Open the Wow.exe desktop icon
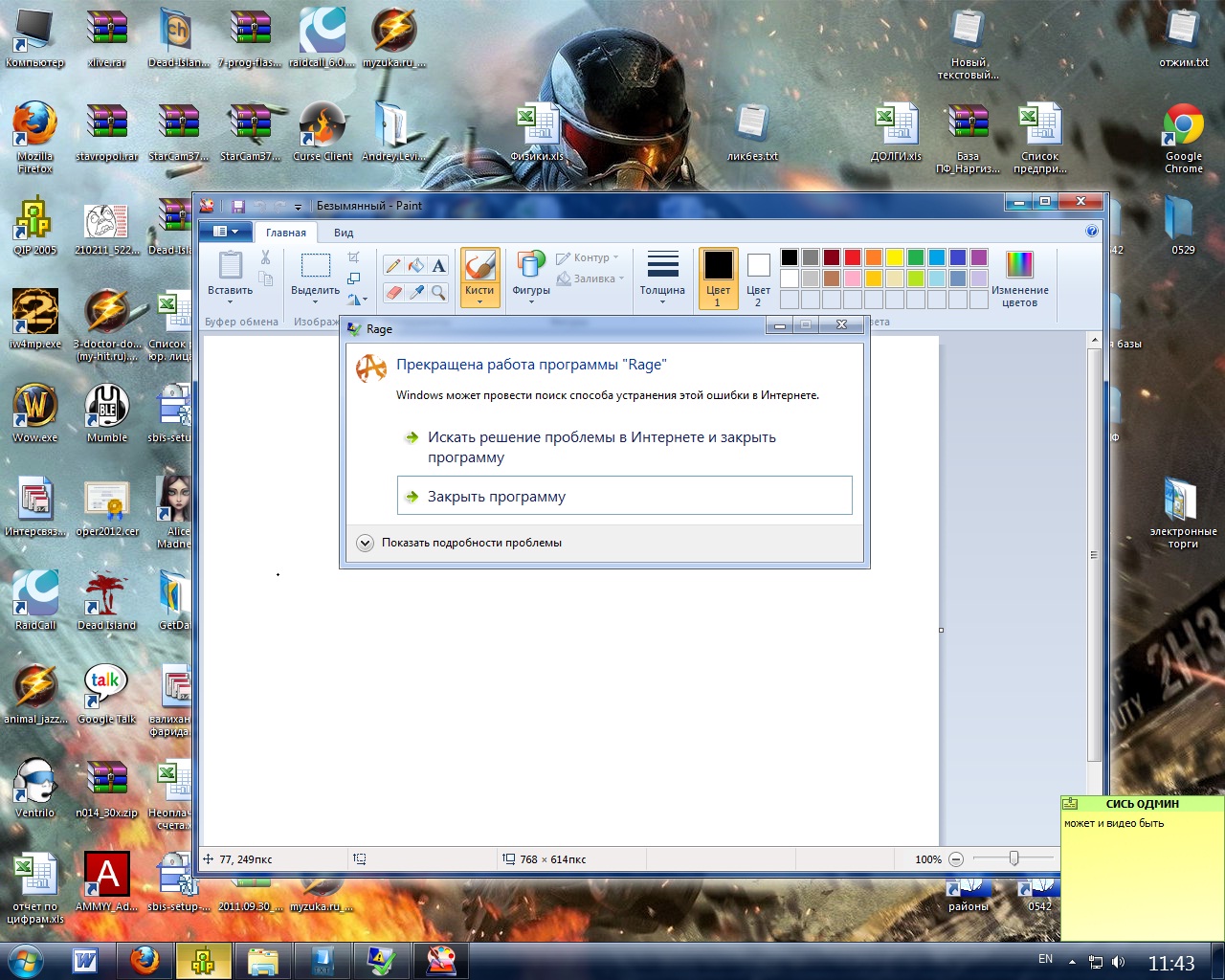The height and width of the screenshot is (980, 1225). (35, 413)
